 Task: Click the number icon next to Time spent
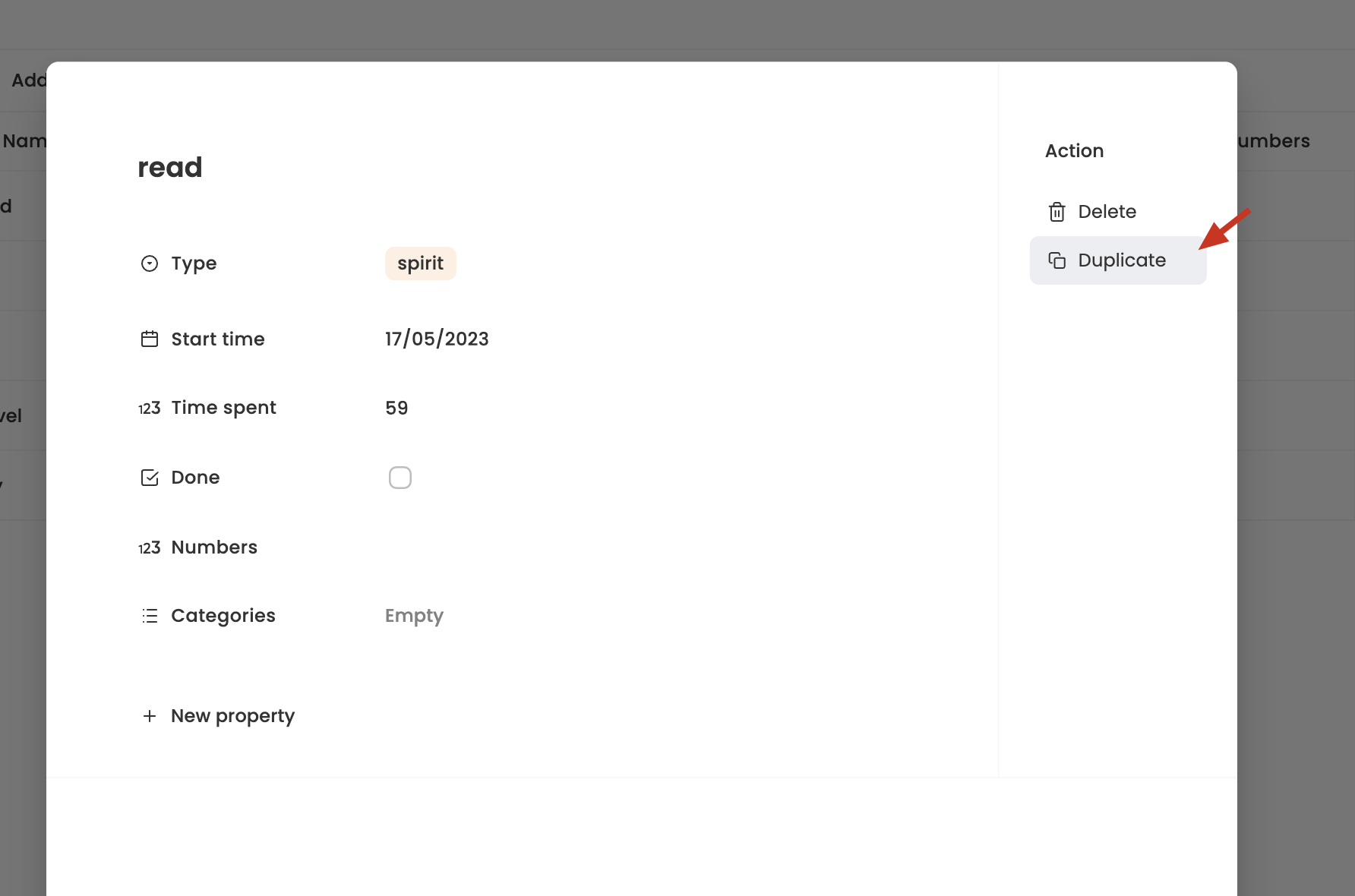click(150, 408)
